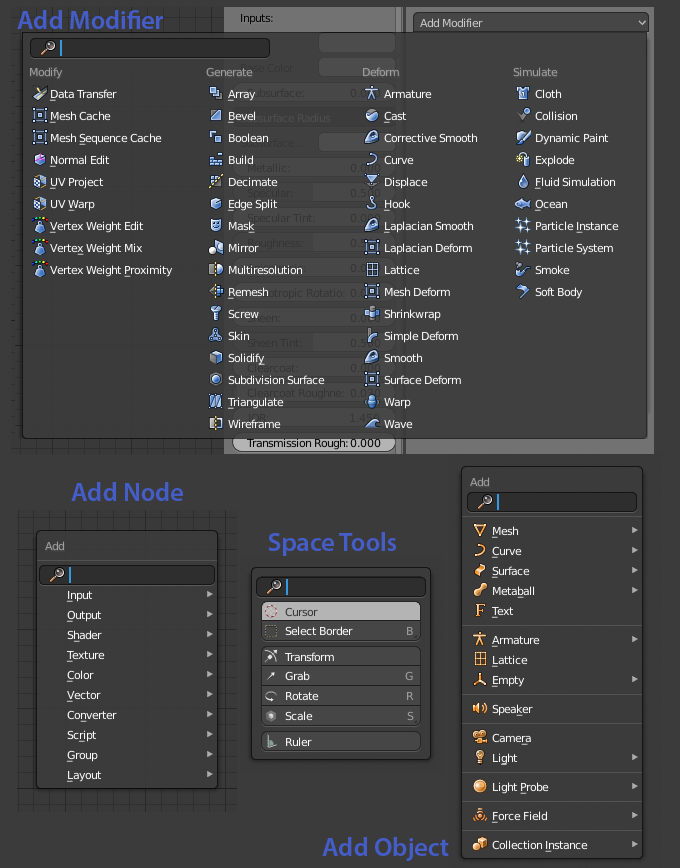Click the Add Node search field
680x868 pixels.
point(127,574)
